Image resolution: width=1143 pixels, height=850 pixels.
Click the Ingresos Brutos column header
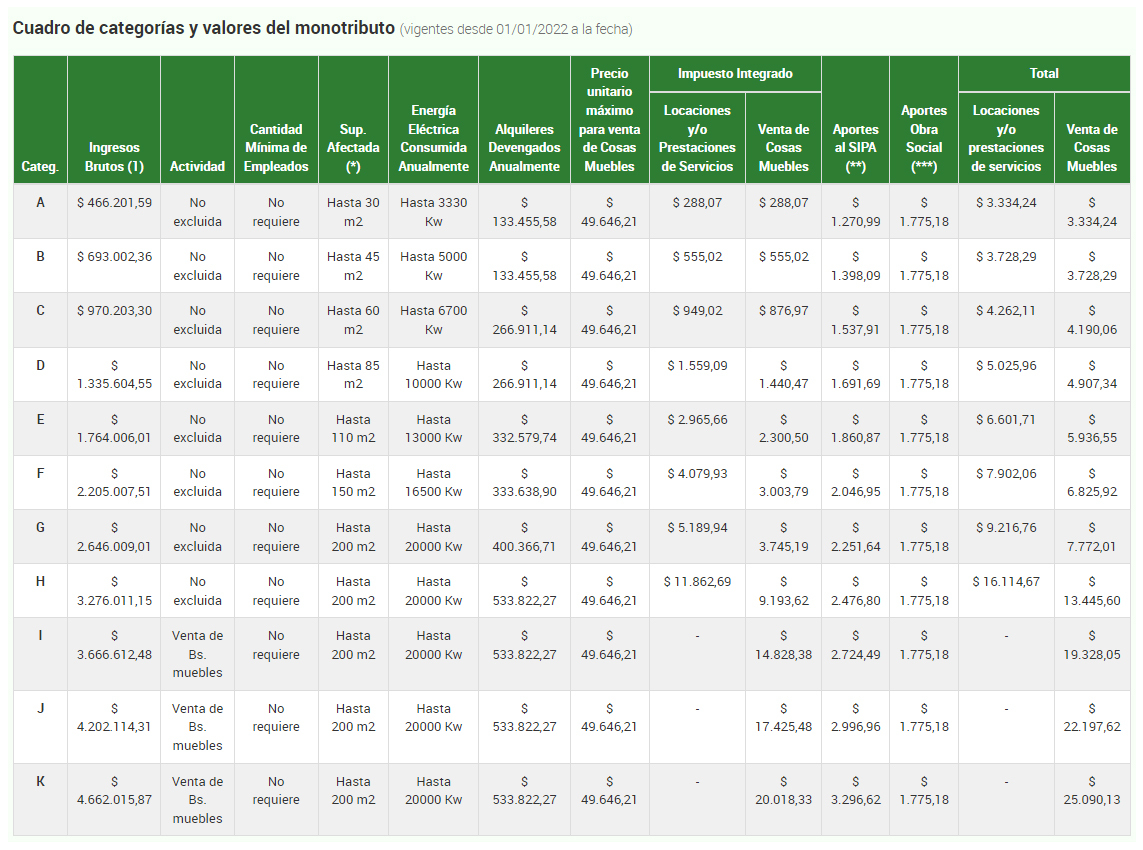pyautogui.click(x=113, y=157)
